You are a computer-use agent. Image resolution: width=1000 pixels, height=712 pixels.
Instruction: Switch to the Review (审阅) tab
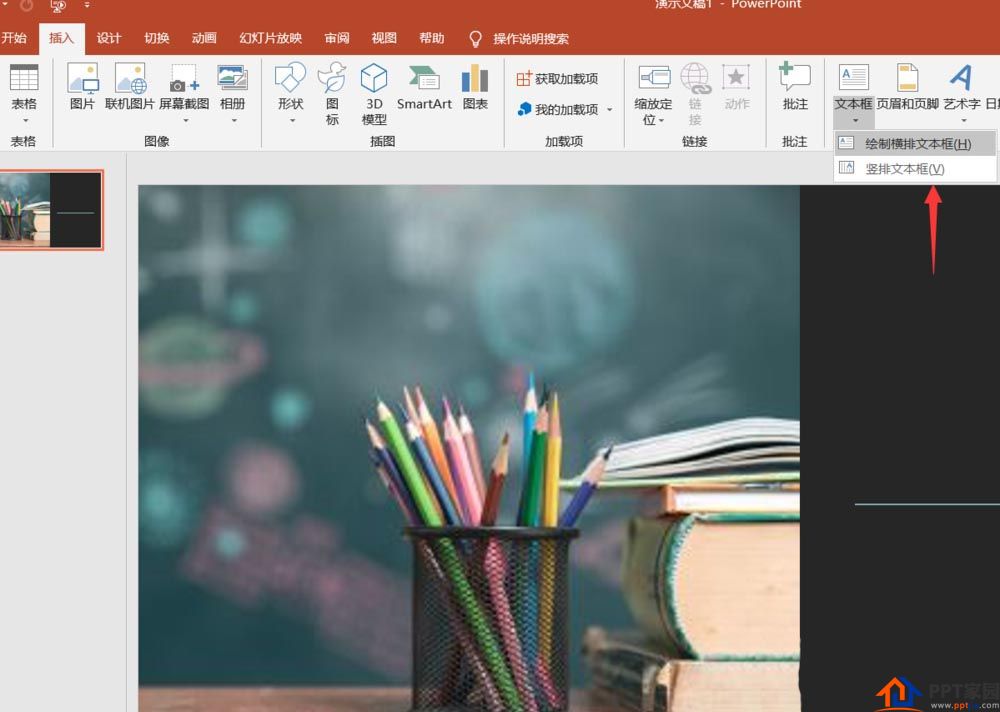point(337,38)
